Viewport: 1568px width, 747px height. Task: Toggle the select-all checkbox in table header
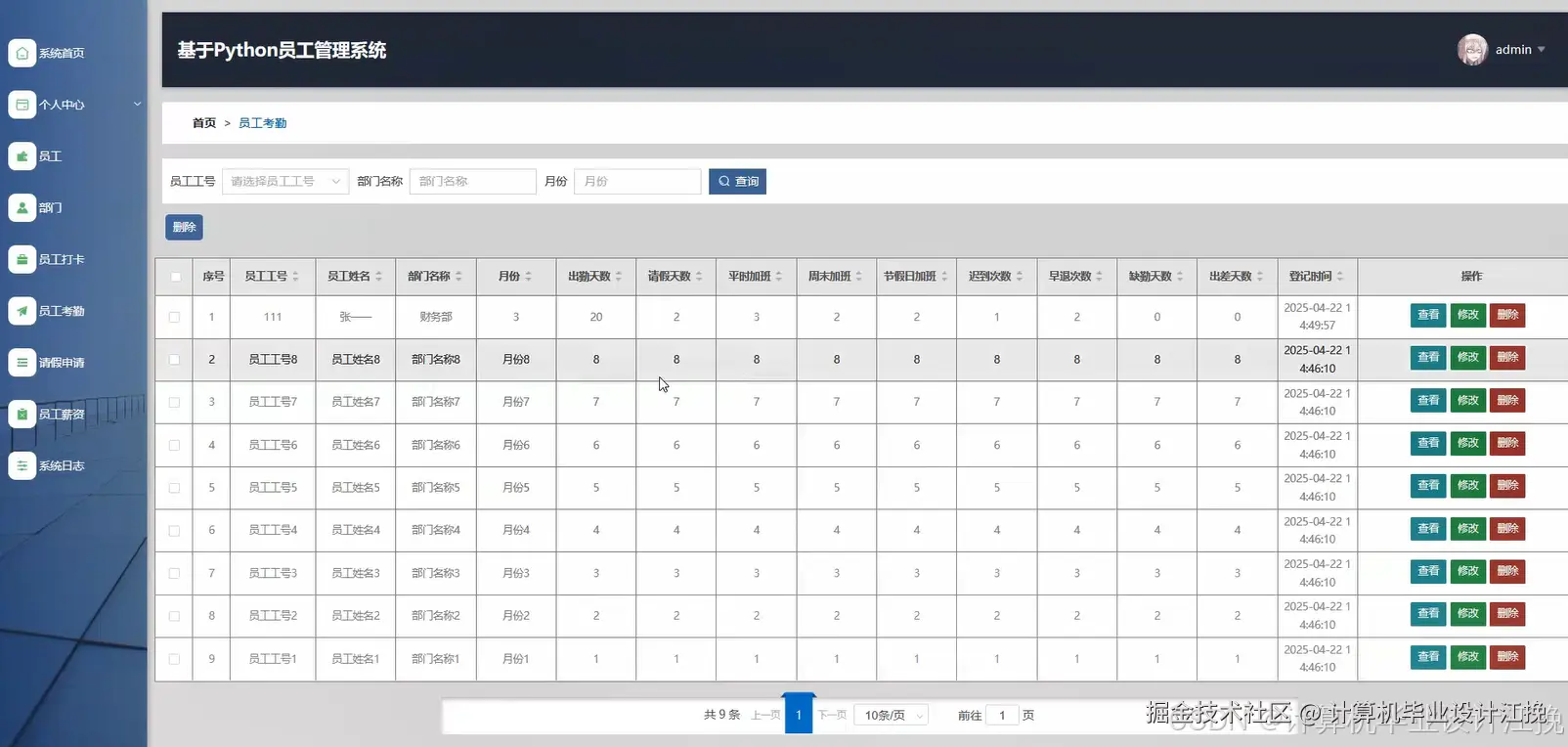point(175,277)
